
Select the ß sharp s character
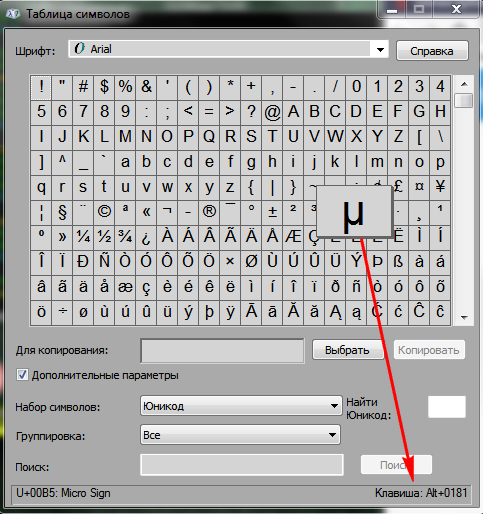tap(398, 262)
